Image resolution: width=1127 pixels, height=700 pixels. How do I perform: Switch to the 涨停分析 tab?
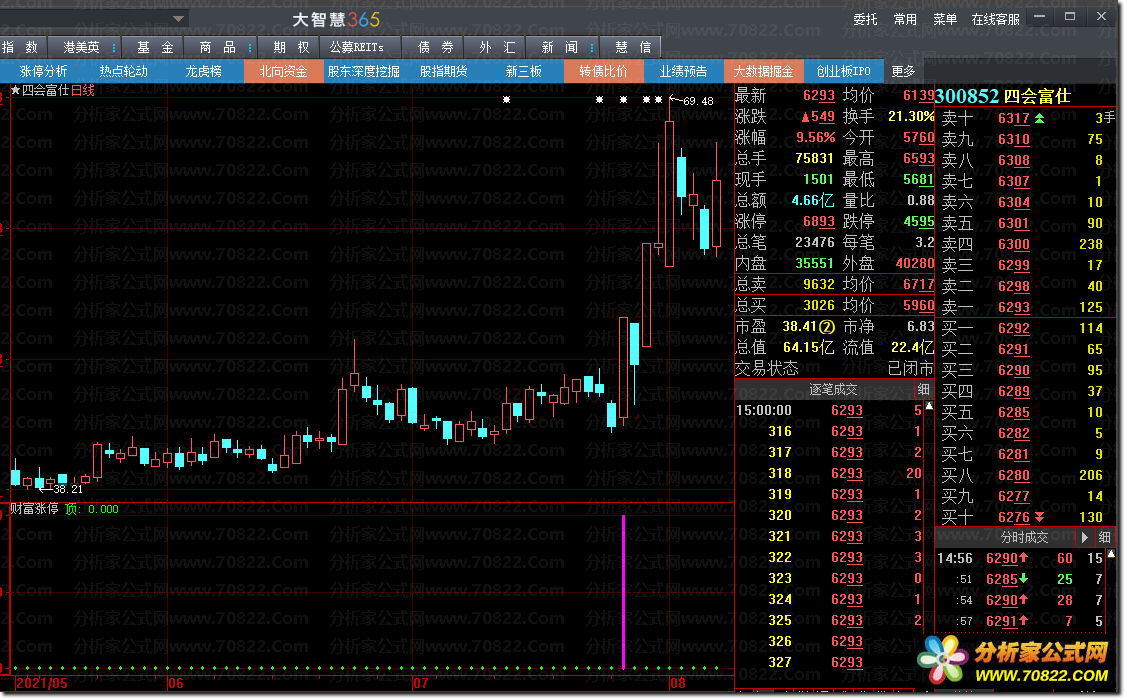(43, 71)
